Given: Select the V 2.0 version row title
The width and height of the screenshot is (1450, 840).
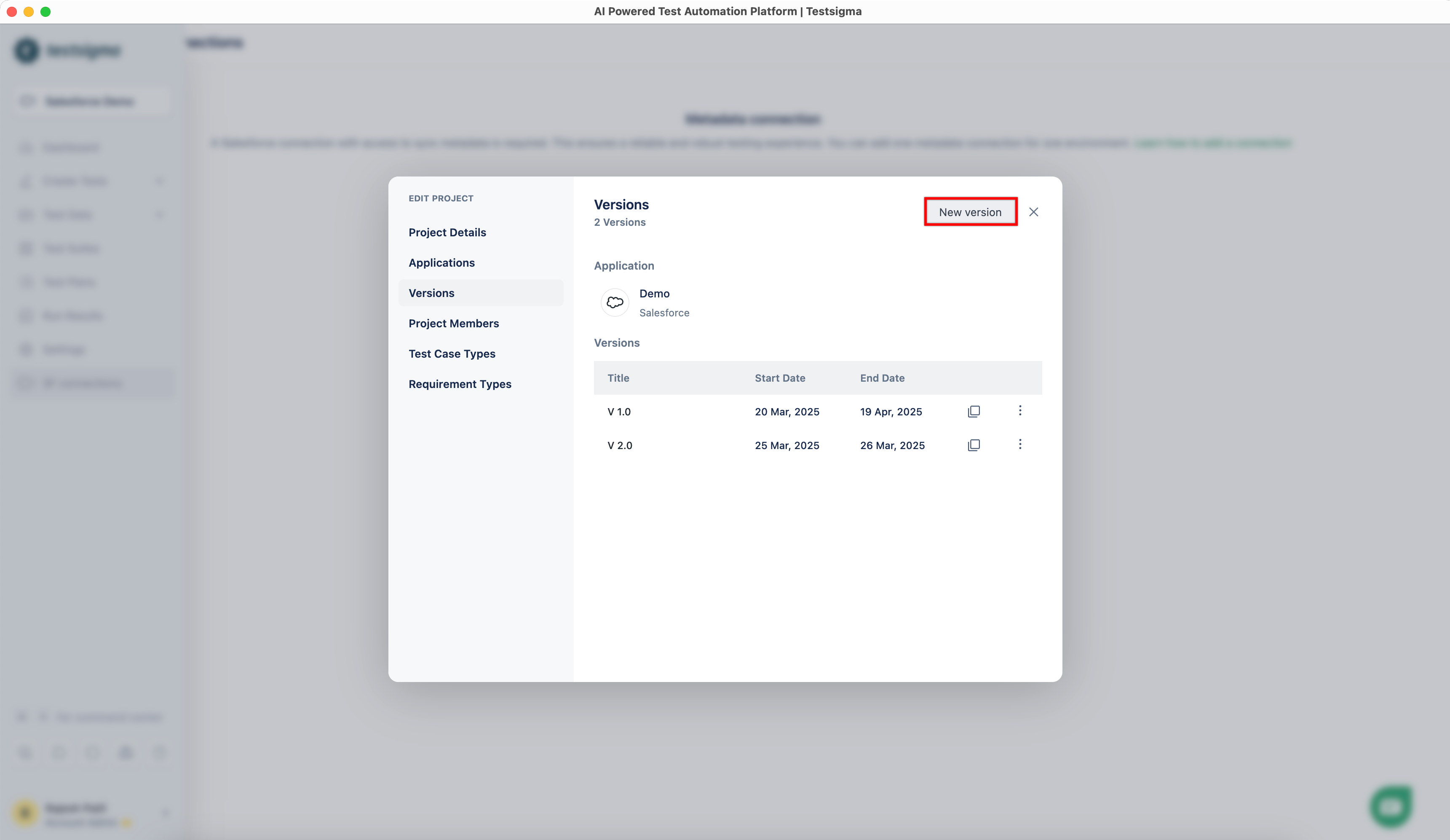Looking at the screenshot, I should (620, 445).
